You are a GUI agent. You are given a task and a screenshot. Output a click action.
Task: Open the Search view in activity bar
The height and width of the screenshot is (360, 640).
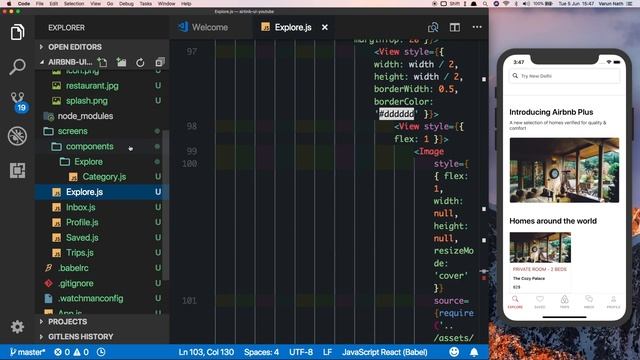(x=17, y=67)
